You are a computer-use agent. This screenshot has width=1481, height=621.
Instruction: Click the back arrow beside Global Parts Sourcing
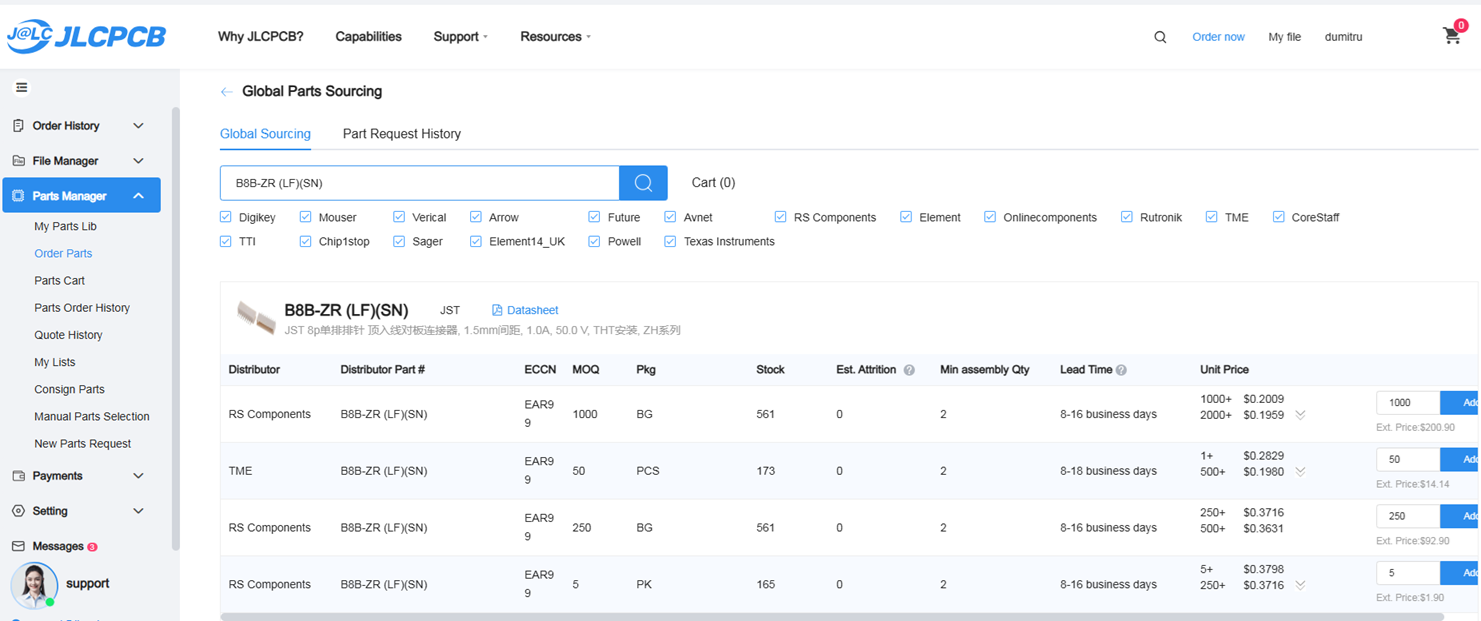(227, 92)
